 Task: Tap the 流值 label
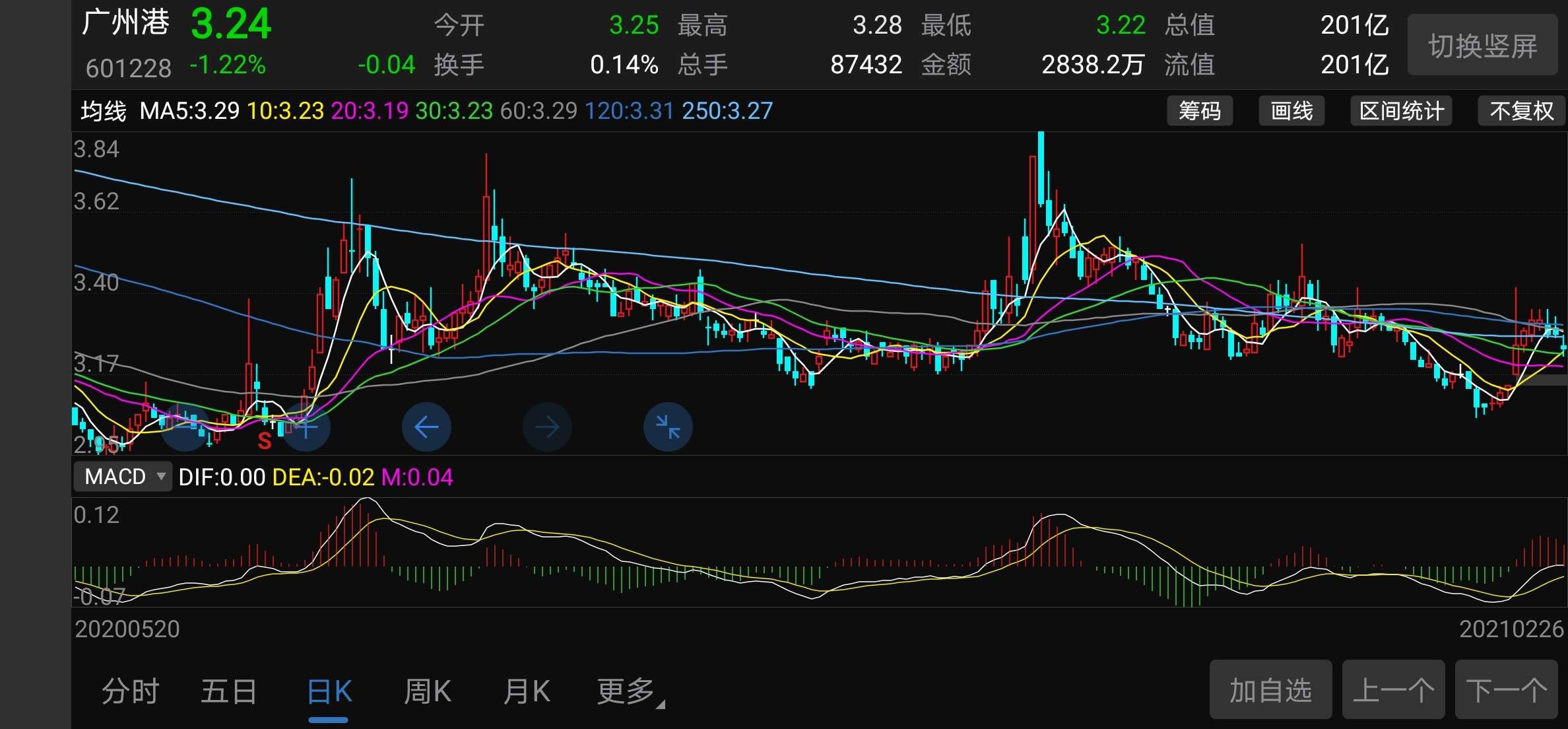click(1189, 65)
